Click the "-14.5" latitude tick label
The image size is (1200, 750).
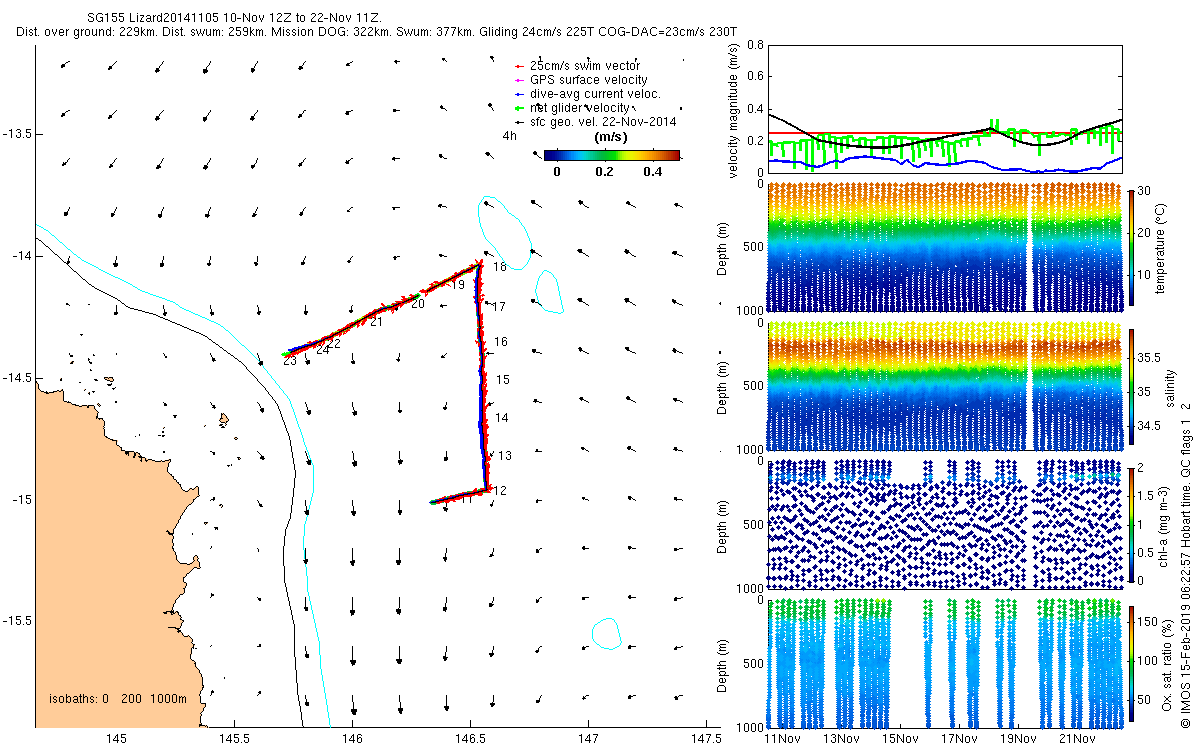point(15,377)
